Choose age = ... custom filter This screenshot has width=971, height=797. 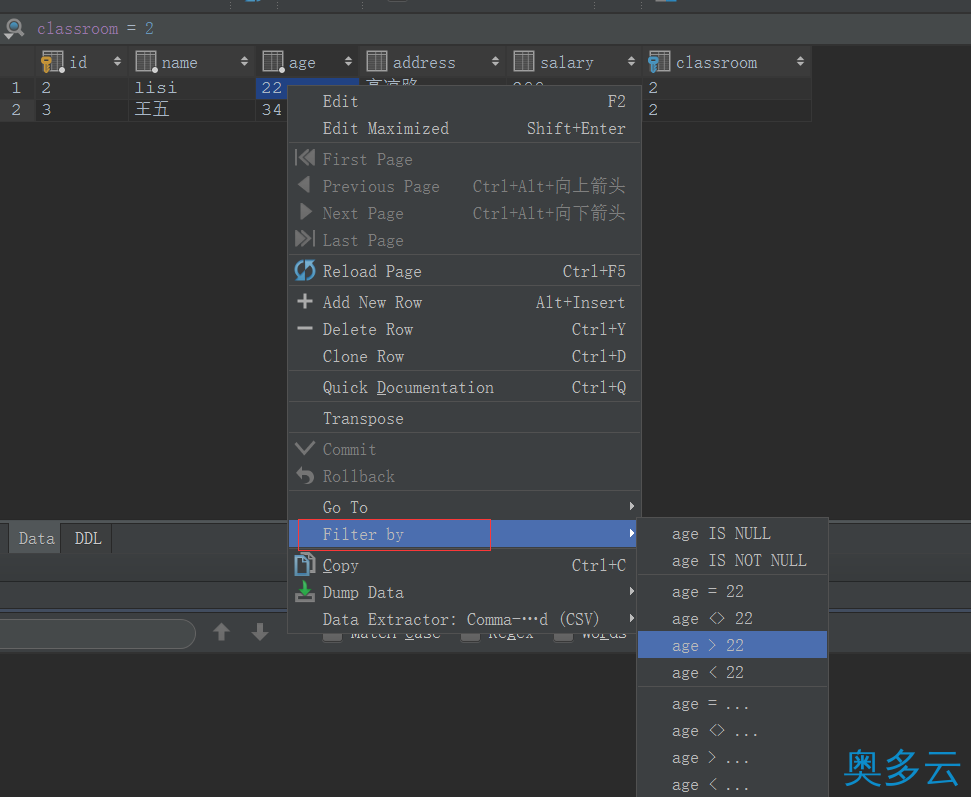[733, 703]
